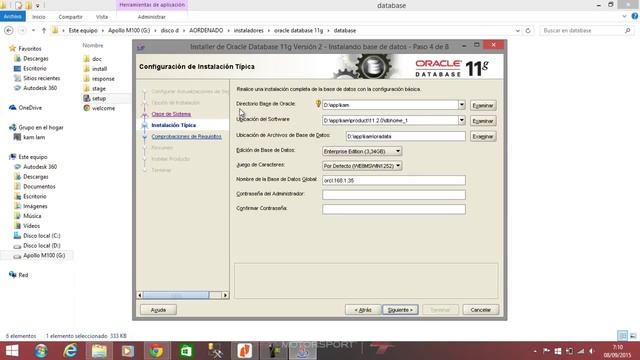640x360 pixels.
Task: Open the Archivo tab in File Explorer
Action: tap(13, 17)
